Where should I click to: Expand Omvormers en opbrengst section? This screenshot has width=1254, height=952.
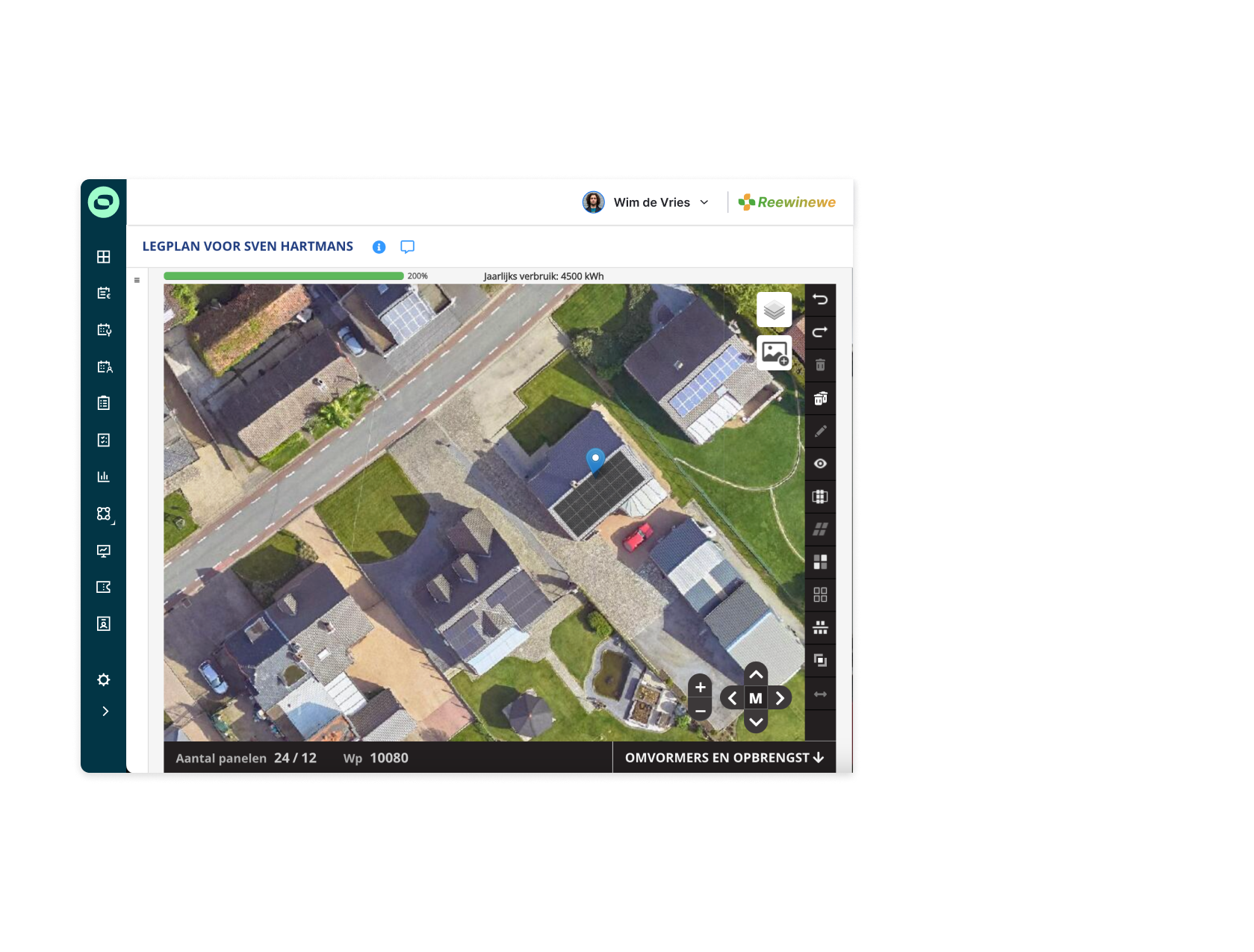pyautogui.click(x=724, y=758)
